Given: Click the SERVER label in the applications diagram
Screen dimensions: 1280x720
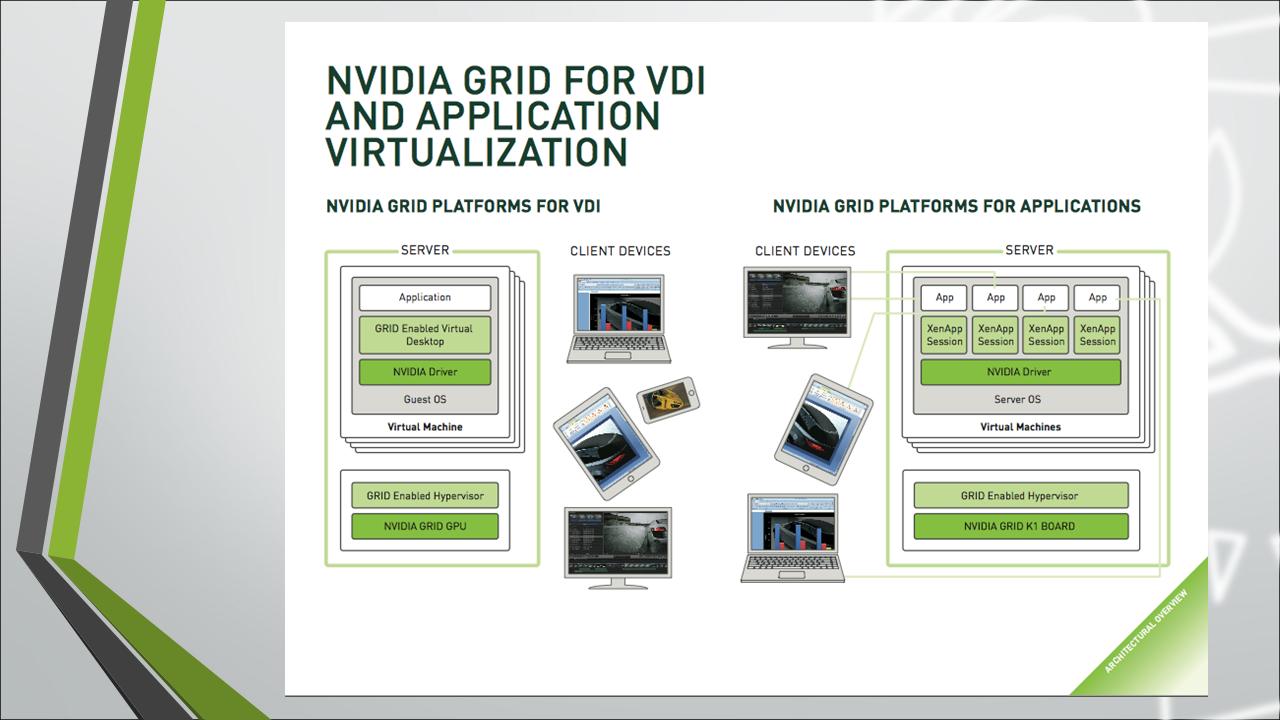Looking at the screenshot, I should click(1030, 250).
